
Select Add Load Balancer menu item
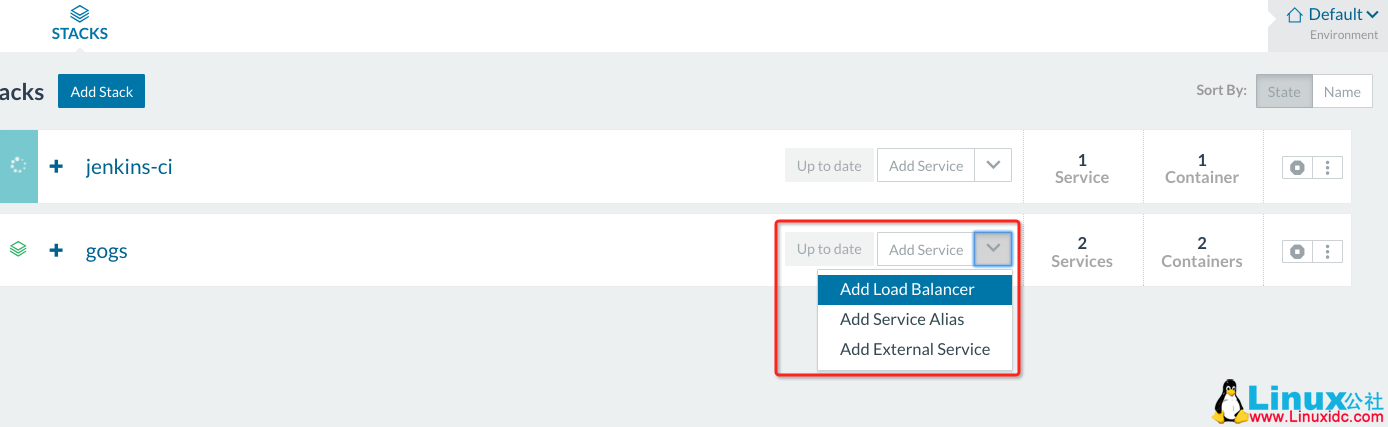point(915,290)
